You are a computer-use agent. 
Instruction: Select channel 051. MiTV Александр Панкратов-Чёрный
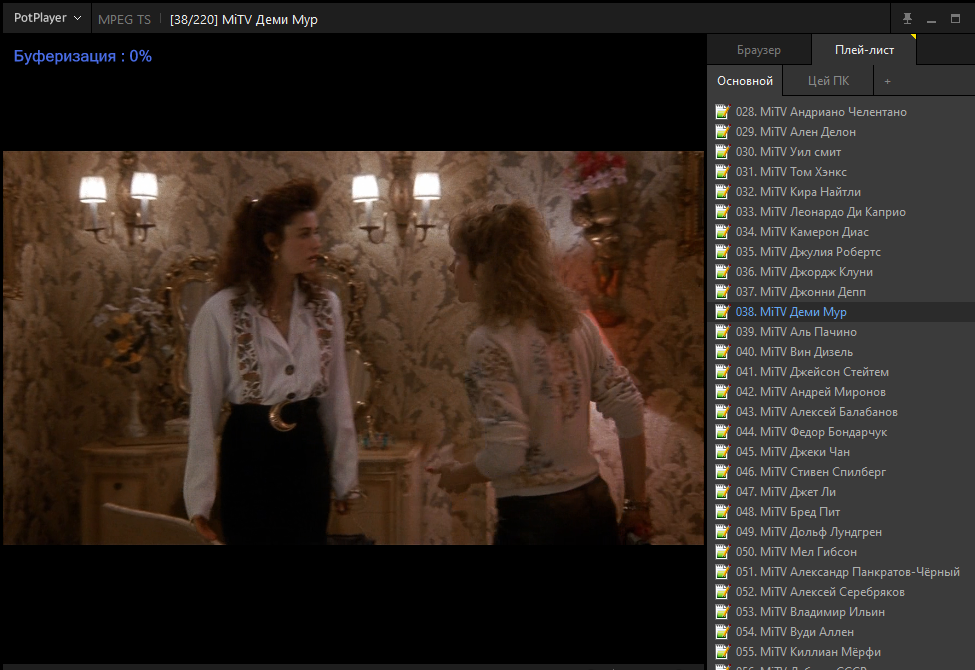click(841, 572)
